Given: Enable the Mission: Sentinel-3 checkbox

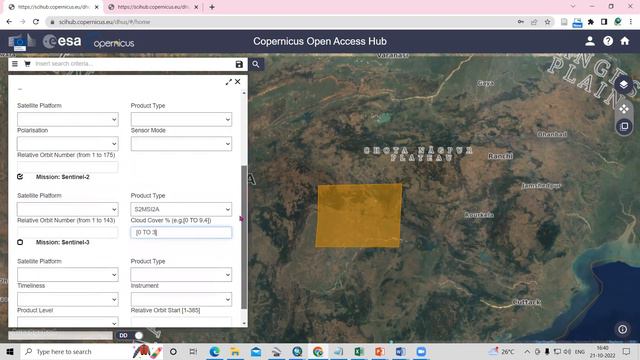Looking at the screenshot, I should (20, 242).
